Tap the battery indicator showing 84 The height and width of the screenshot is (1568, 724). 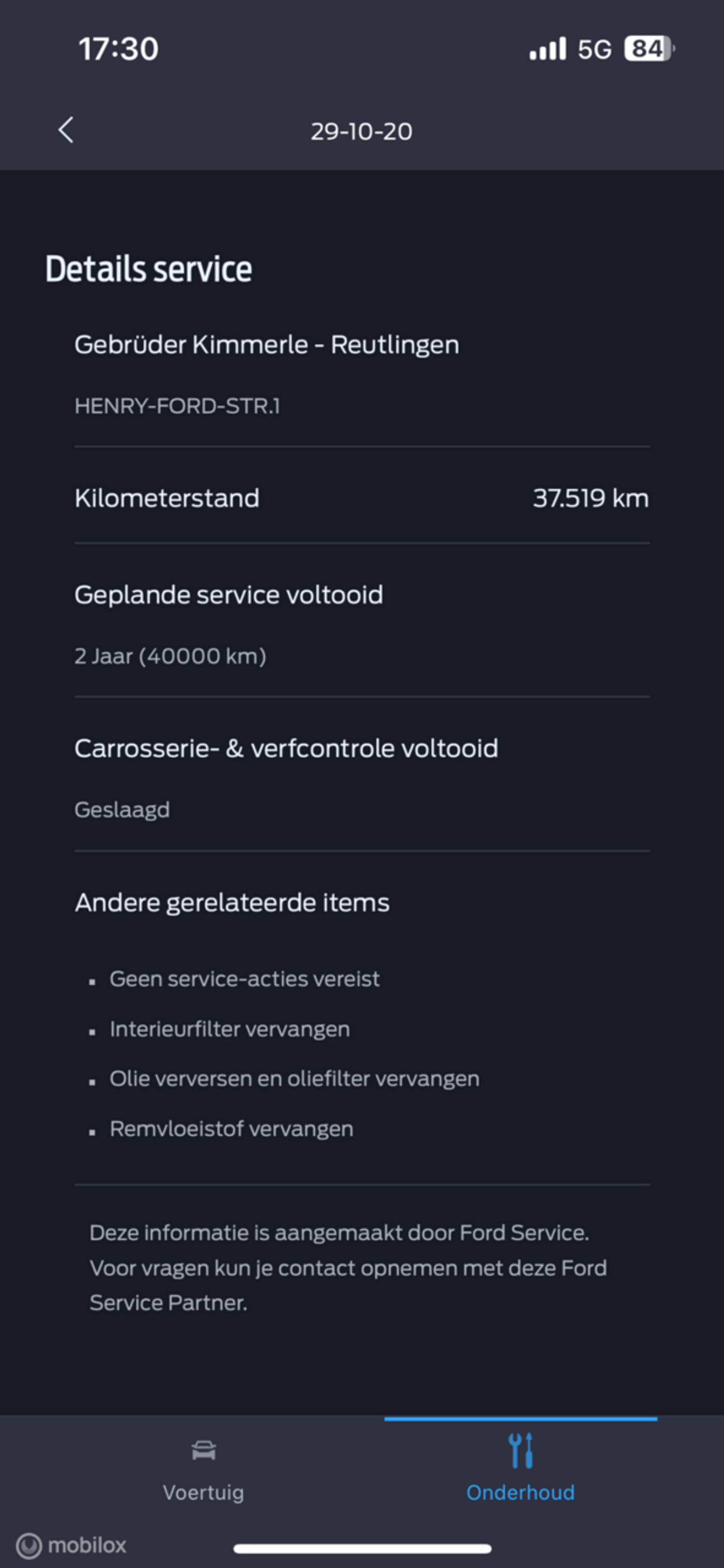[x=649, y=49]
